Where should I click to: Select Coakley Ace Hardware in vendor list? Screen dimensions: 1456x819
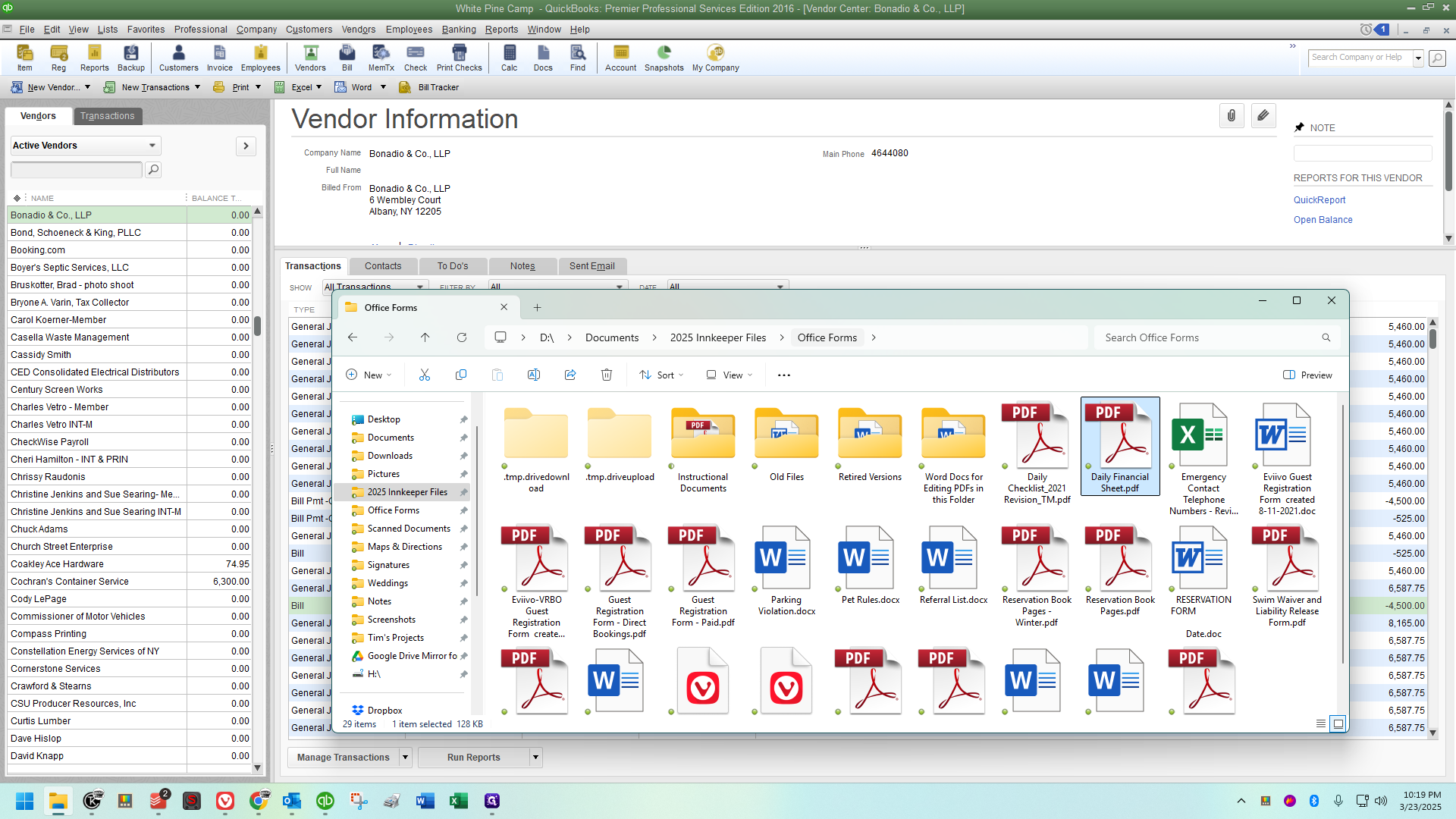pyautogui.click(x=129, y=564)
